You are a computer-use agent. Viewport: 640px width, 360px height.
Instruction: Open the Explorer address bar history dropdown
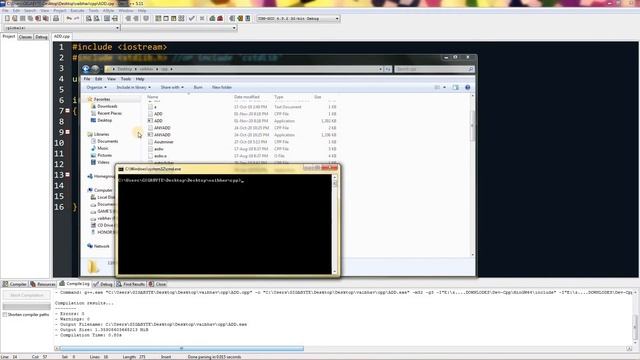coord(380,69)
